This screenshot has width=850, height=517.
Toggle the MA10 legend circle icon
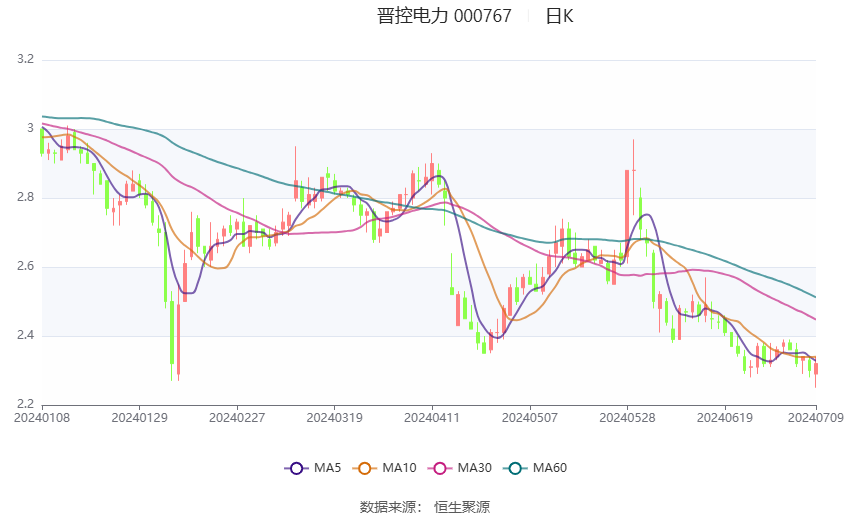coord(365,468)
